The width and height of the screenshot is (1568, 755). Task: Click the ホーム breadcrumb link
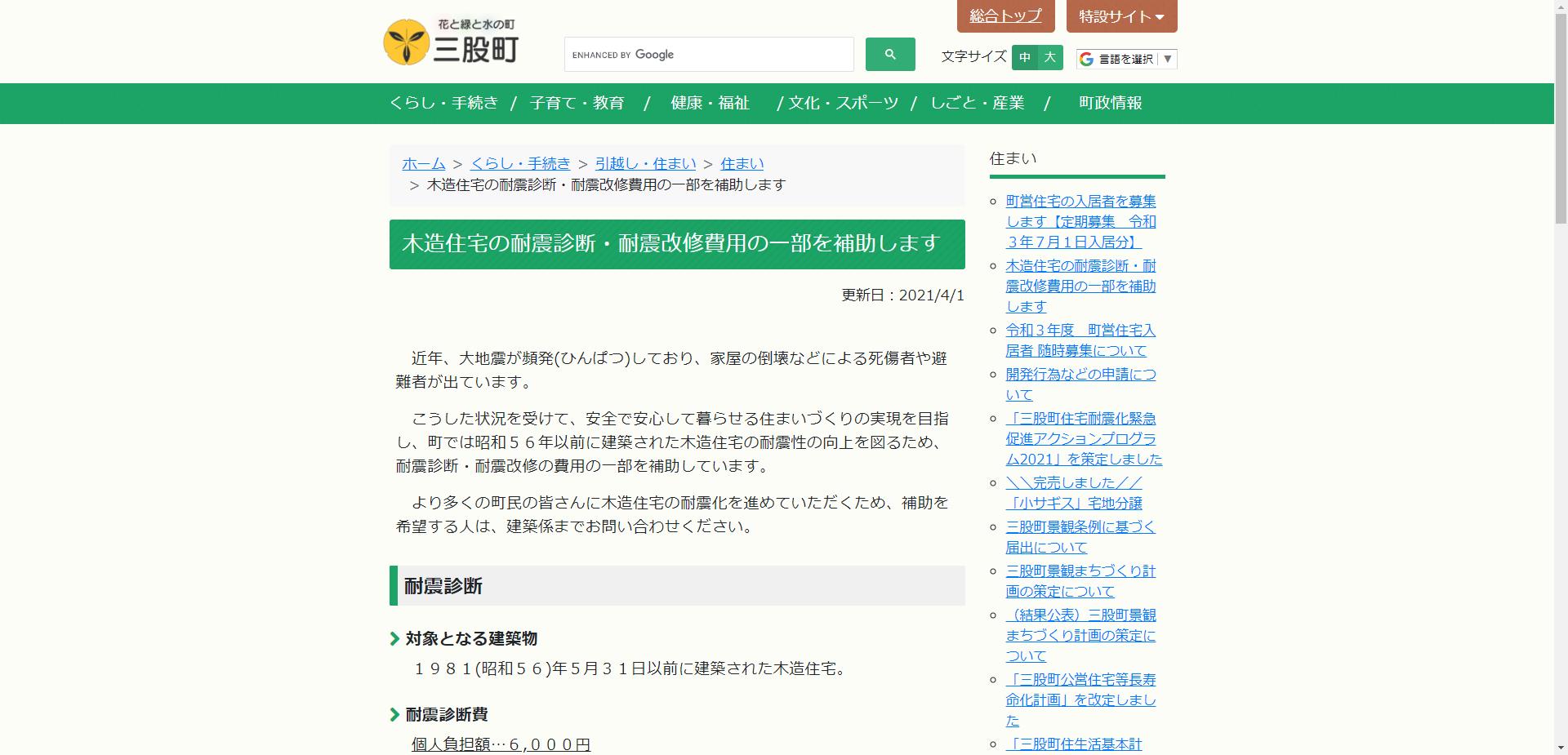pos(423,163)
